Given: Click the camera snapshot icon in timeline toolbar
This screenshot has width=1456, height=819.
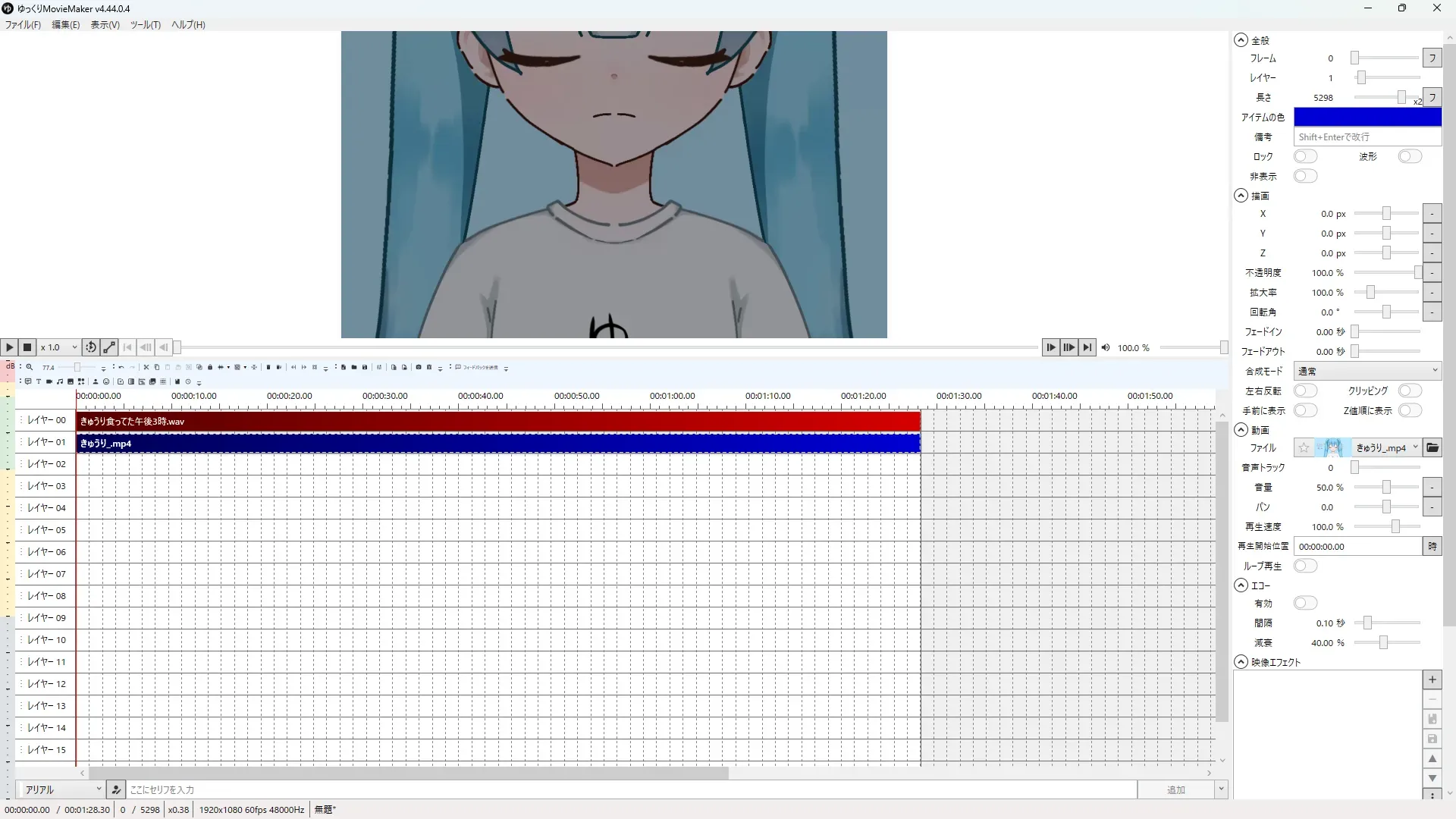Looking at the screenshot, I should click(x=419, y=367).
